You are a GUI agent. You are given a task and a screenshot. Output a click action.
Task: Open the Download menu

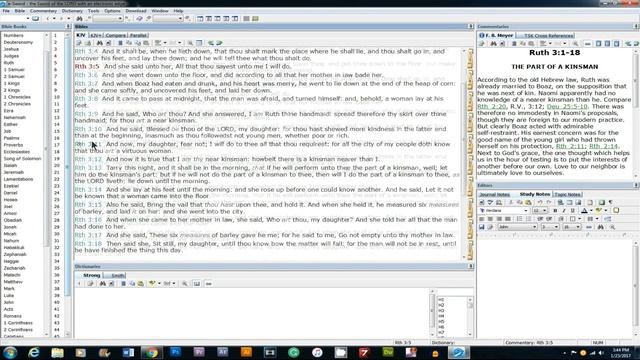coord(136,11)
